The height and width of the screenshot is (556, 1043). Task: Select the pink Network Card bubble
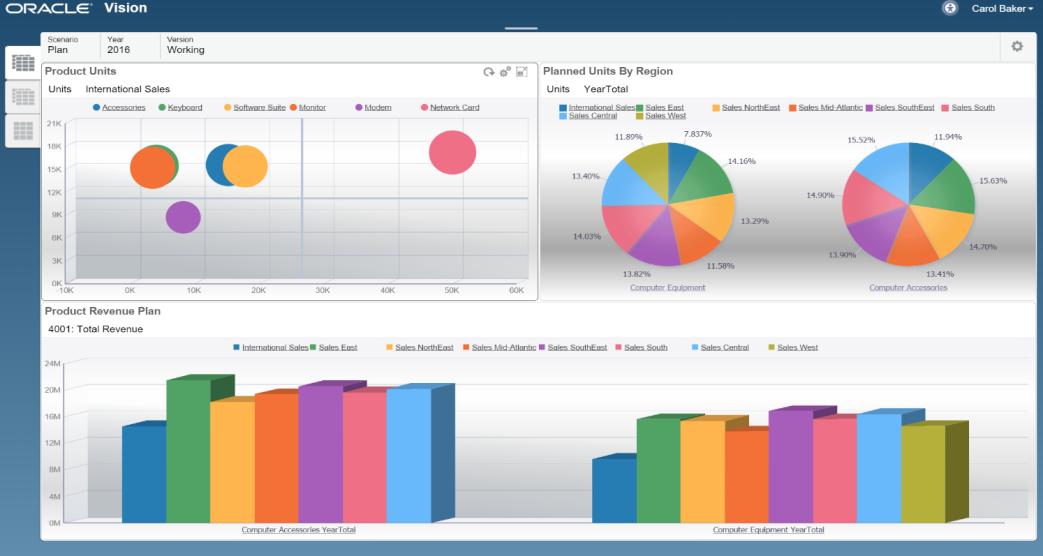452,152
